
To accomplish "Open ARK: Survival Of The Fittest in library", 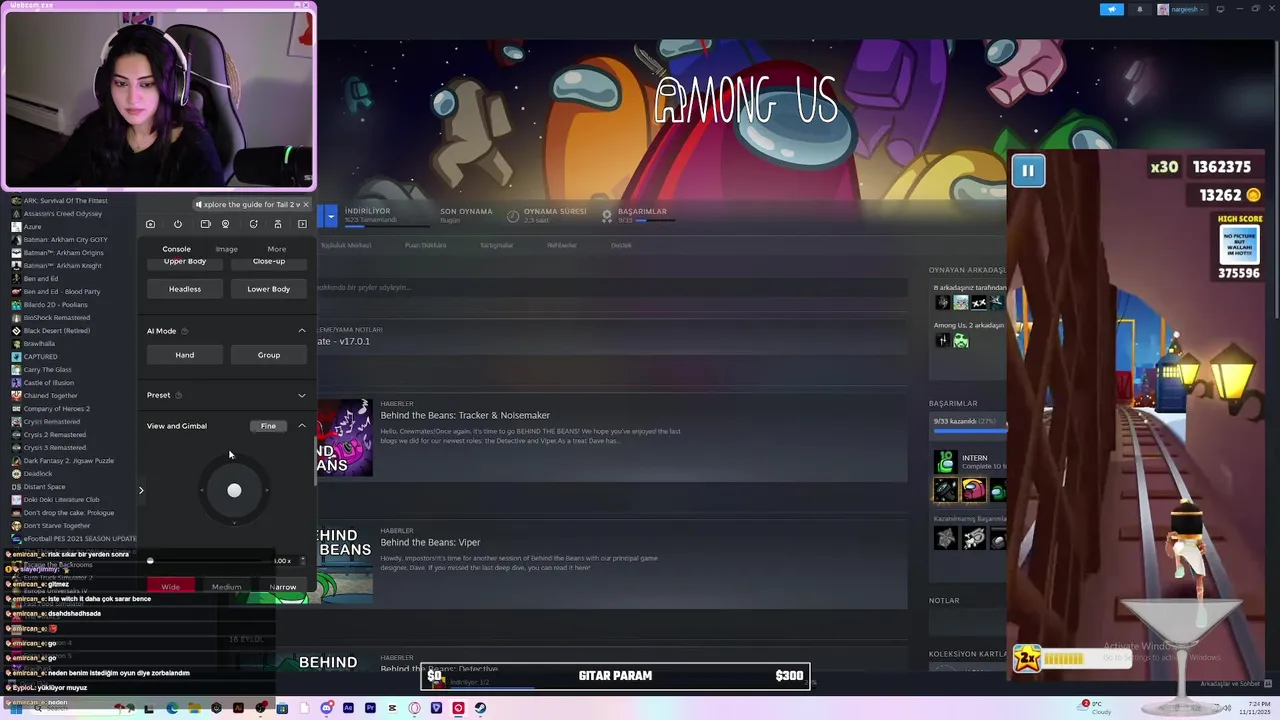I will pos(66,201).
